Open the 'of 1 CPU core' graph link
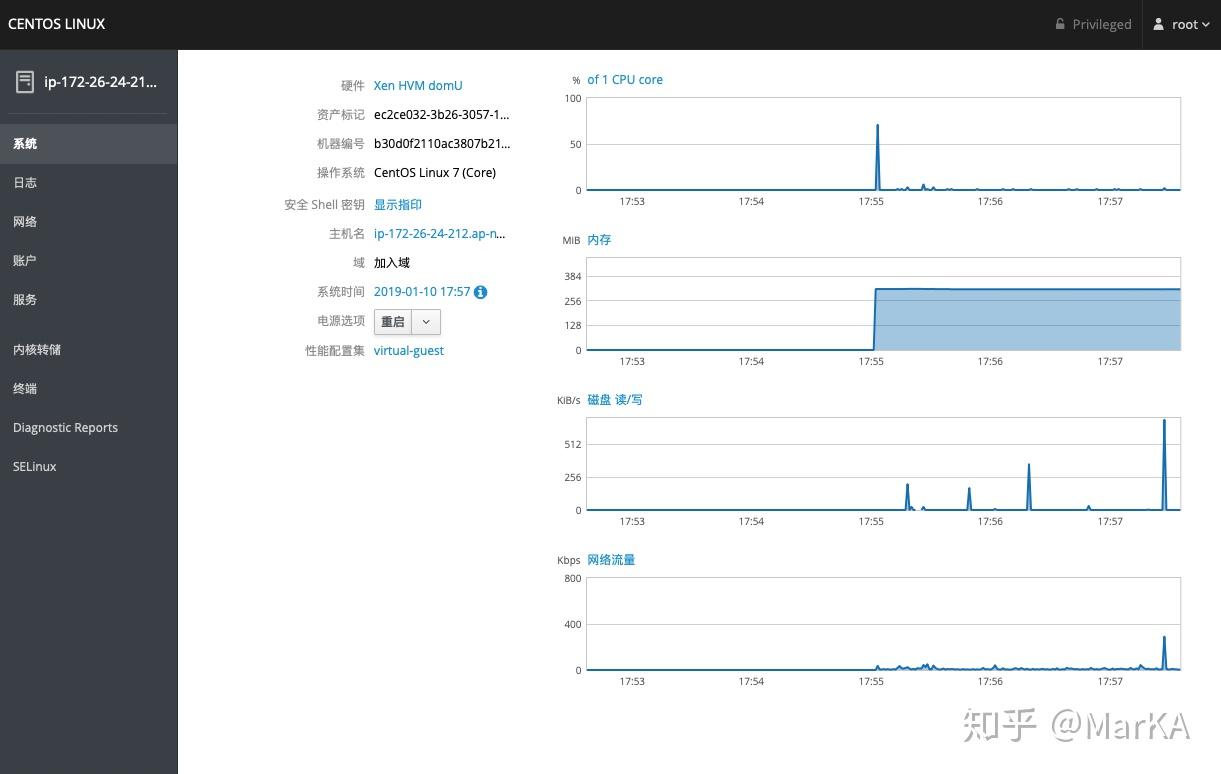Viewport: 1221px width, 774px height. coord(625,80)
